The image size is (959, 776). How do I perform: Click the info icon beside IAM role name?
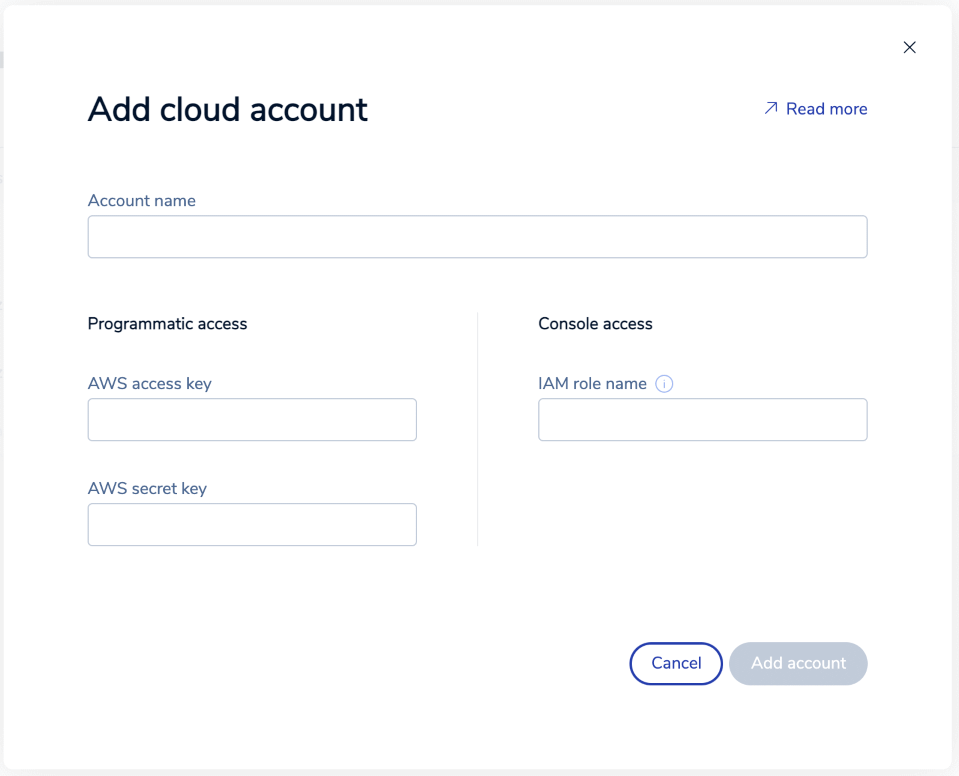point(664,384)
